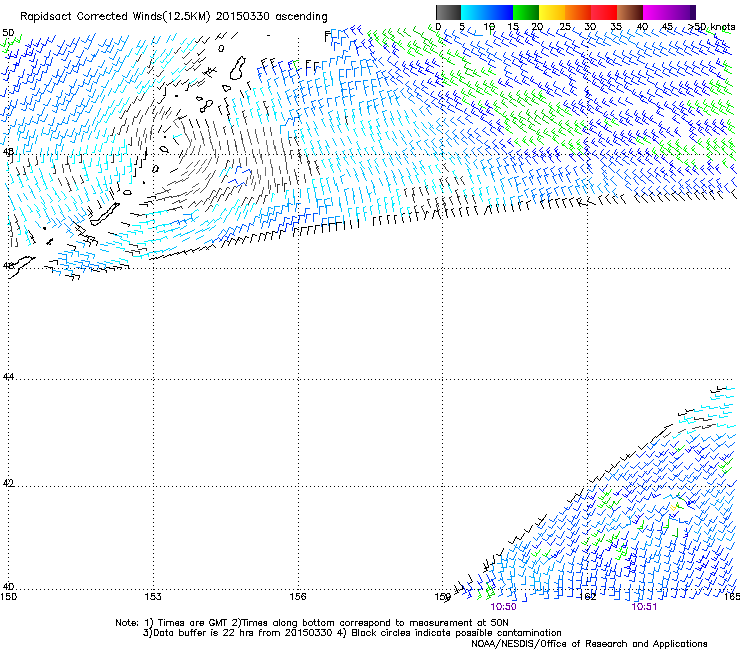The height and width of the screenshot is (650, 740).
Task: Click the '35' label under the color bar
Action: click(x=616, y=27)
